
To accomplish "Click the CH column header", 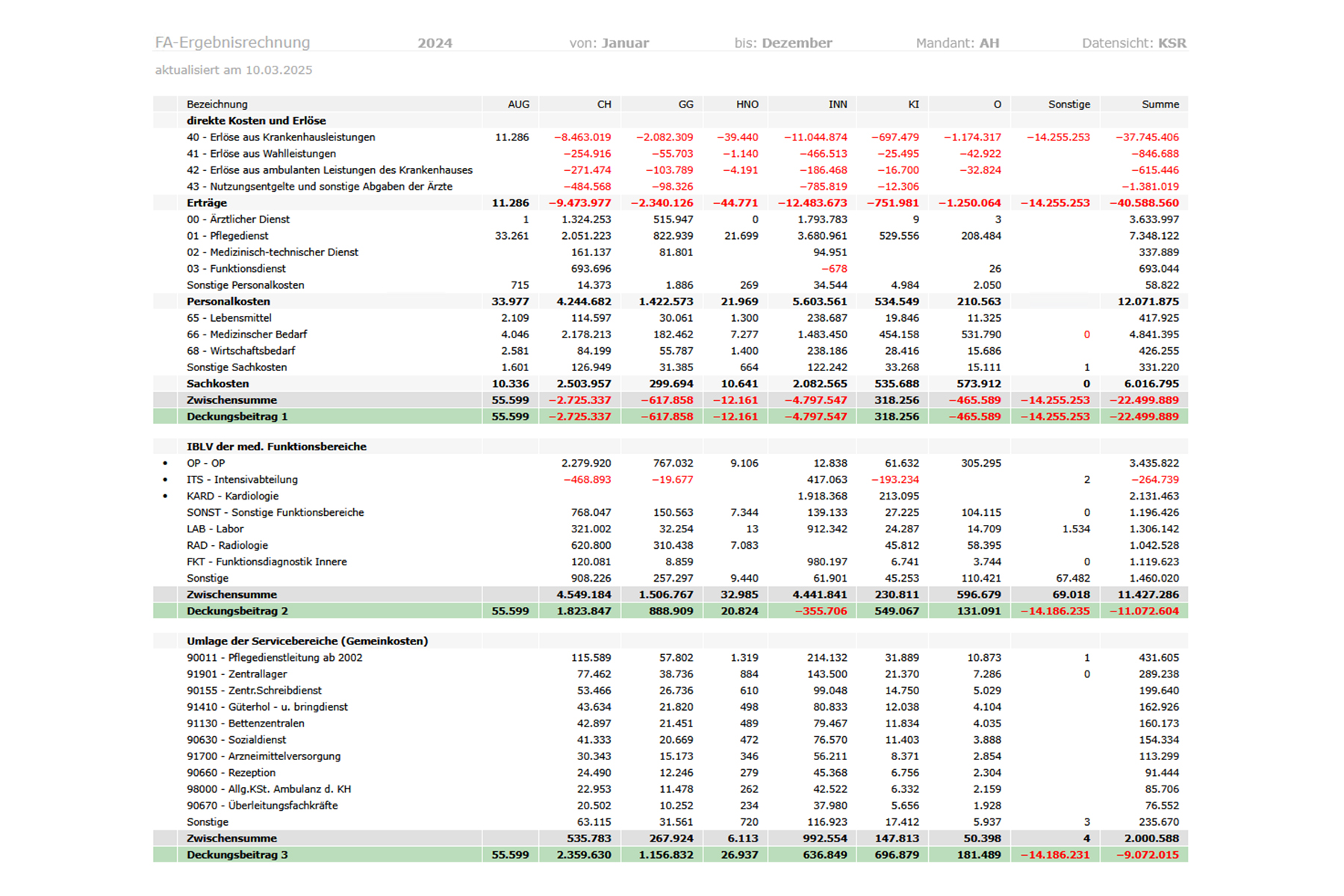I will coord(604,105).
